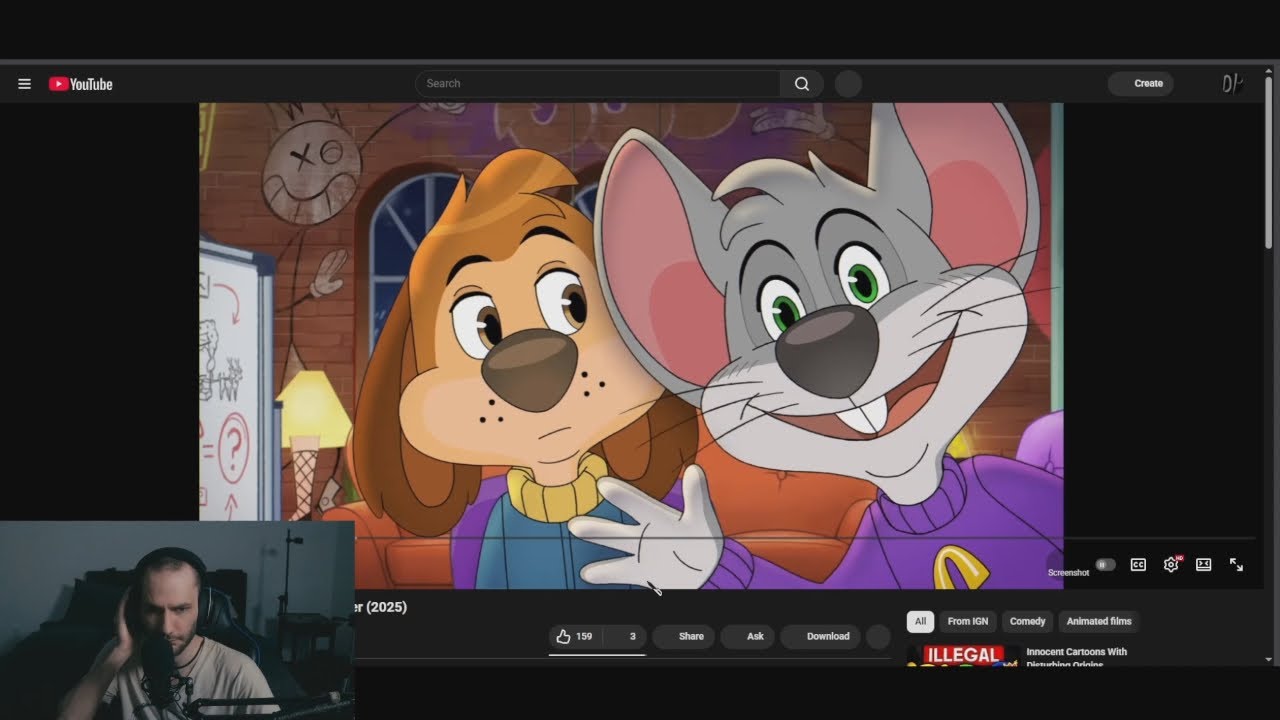1280x720 pixels.
Task: Open the YouTube hamburger guide menu
Action: [x=25, y=84]
